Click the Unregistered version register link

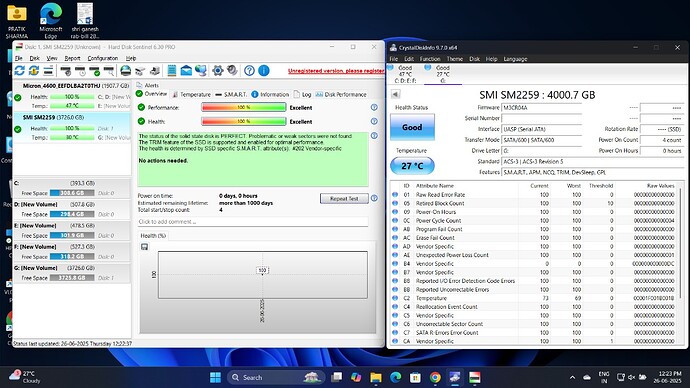336,71
